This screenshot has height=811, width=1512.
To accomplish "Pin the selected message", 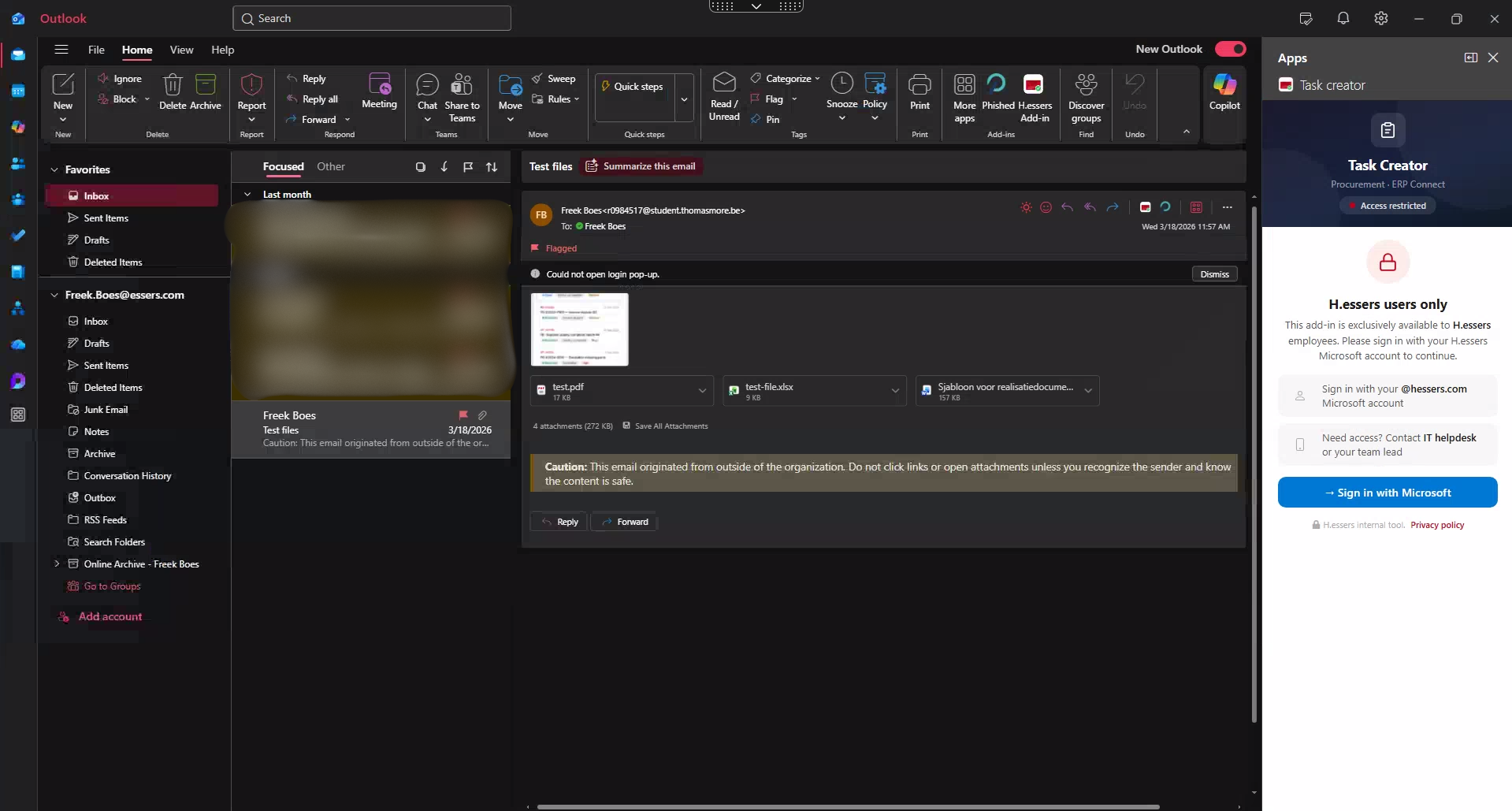I will pos(765,120).
